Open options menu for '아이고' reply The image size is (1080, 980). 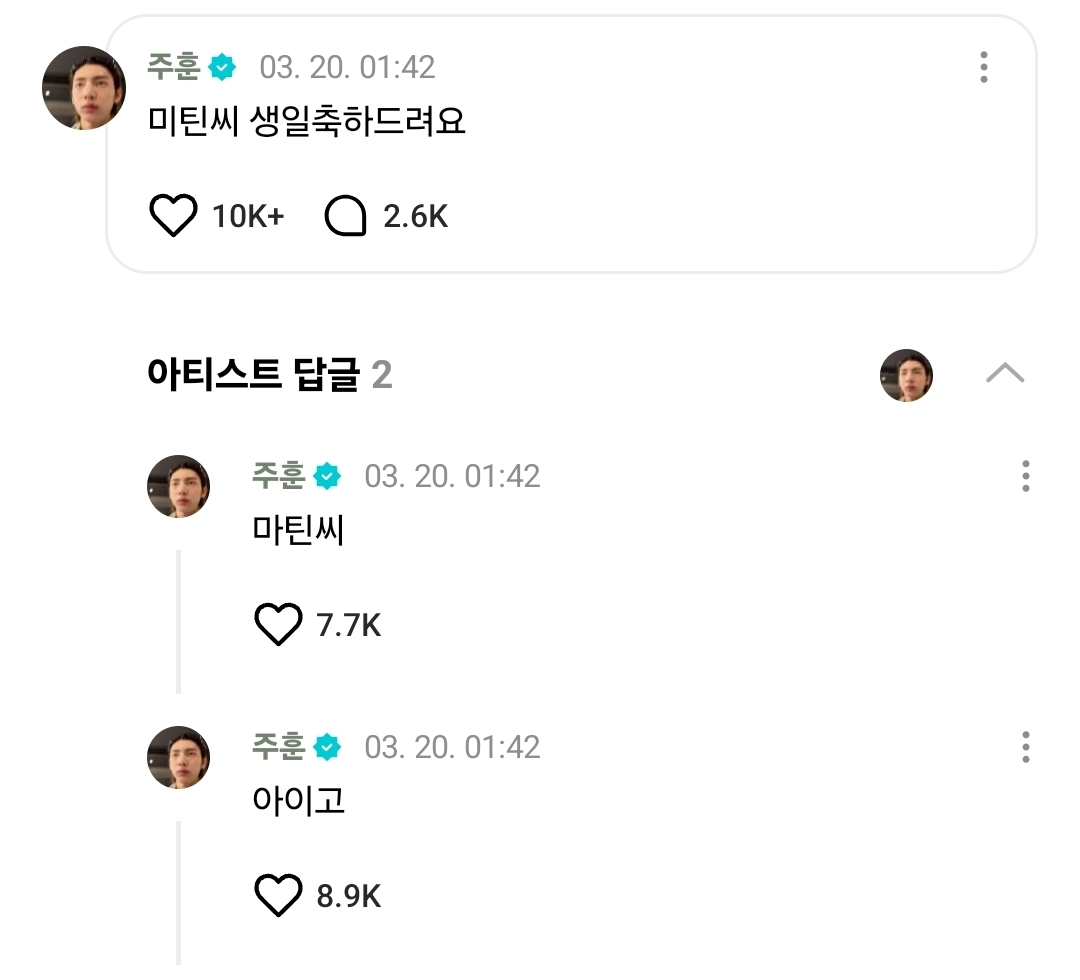point(1025,747)
